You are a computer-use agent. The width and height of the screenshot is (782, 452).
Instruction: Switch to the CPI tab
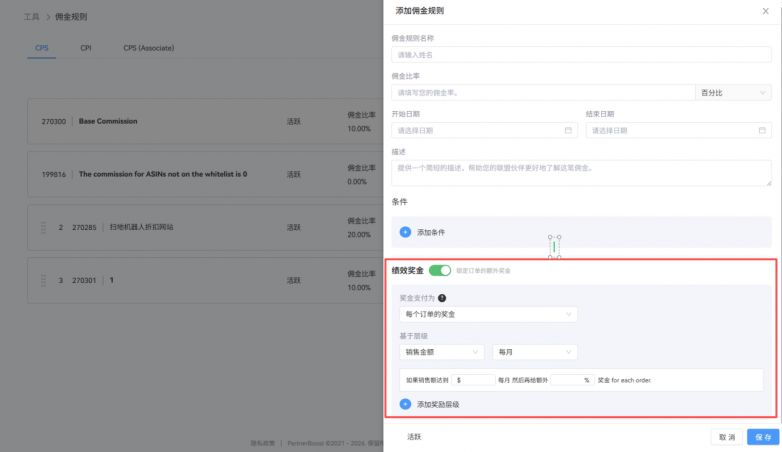tap(86, 47)
